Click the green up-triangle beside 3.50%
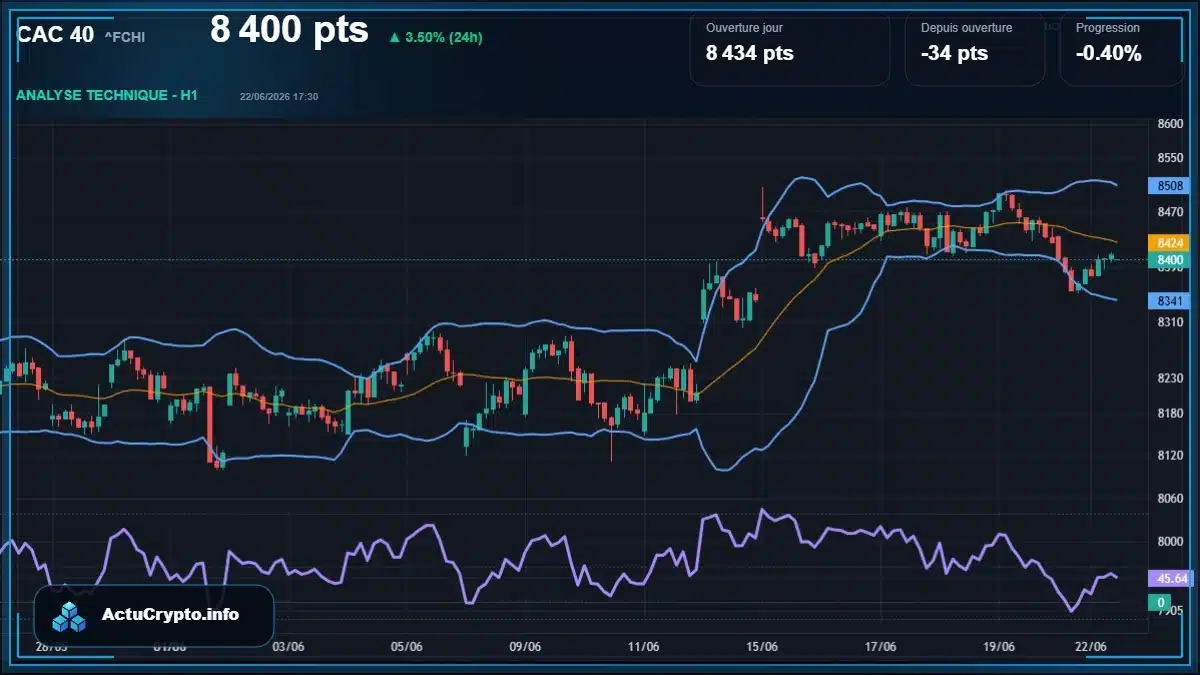This screenshot has height=675, width=1200. click(x=394, y=38)
